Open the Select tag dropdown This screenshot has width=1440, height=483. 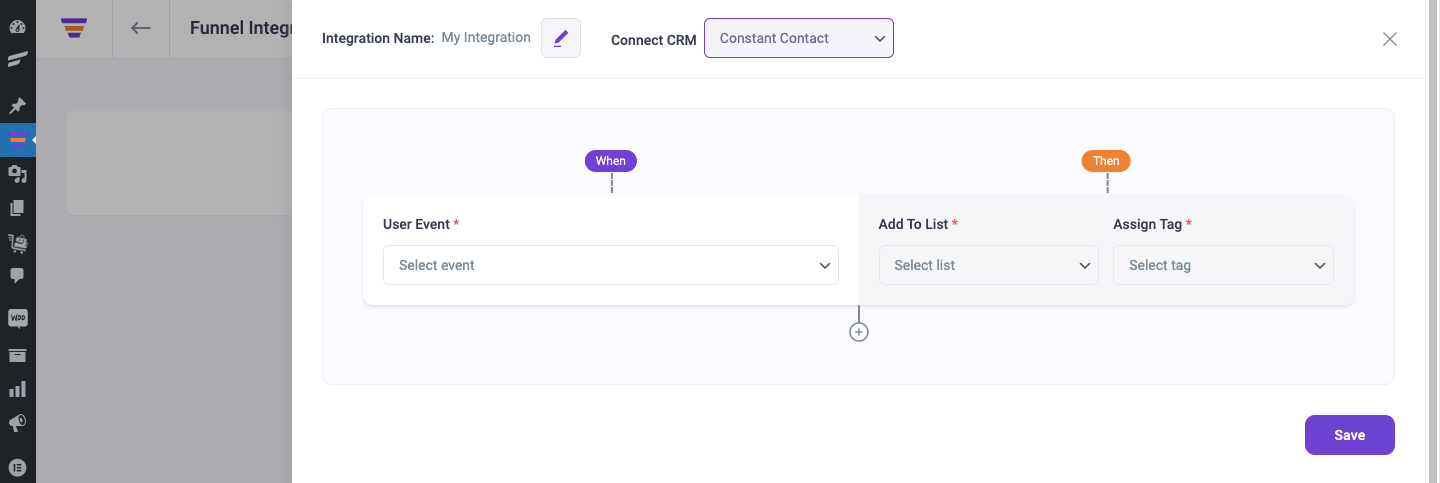click(1223, 265)
